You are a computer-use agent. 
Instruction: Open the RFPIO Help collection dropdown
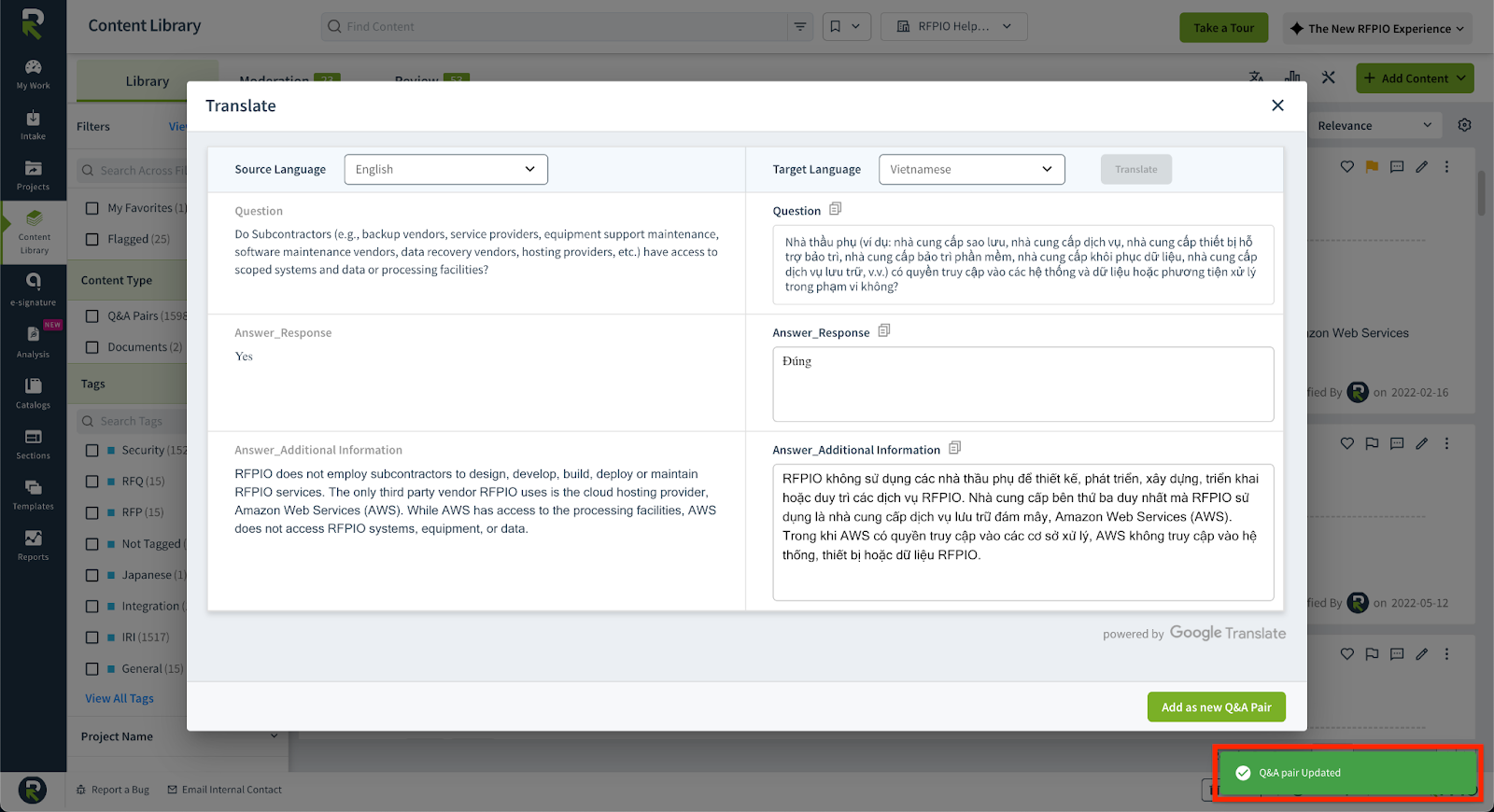pos(953,26)
